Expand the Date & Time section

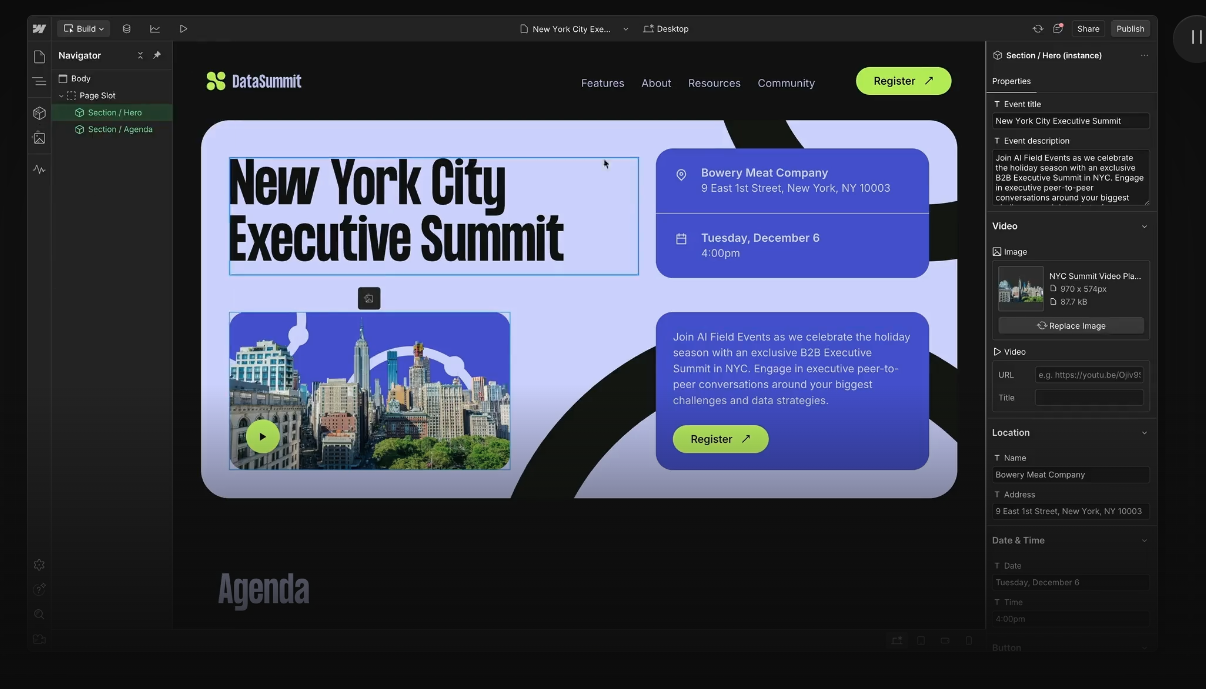[x=1144, y=540]
